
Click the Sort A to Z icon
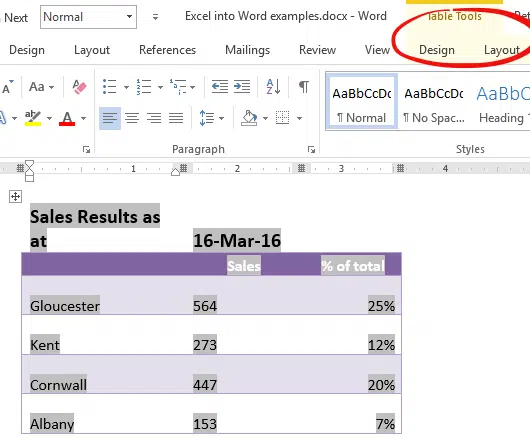273,87
